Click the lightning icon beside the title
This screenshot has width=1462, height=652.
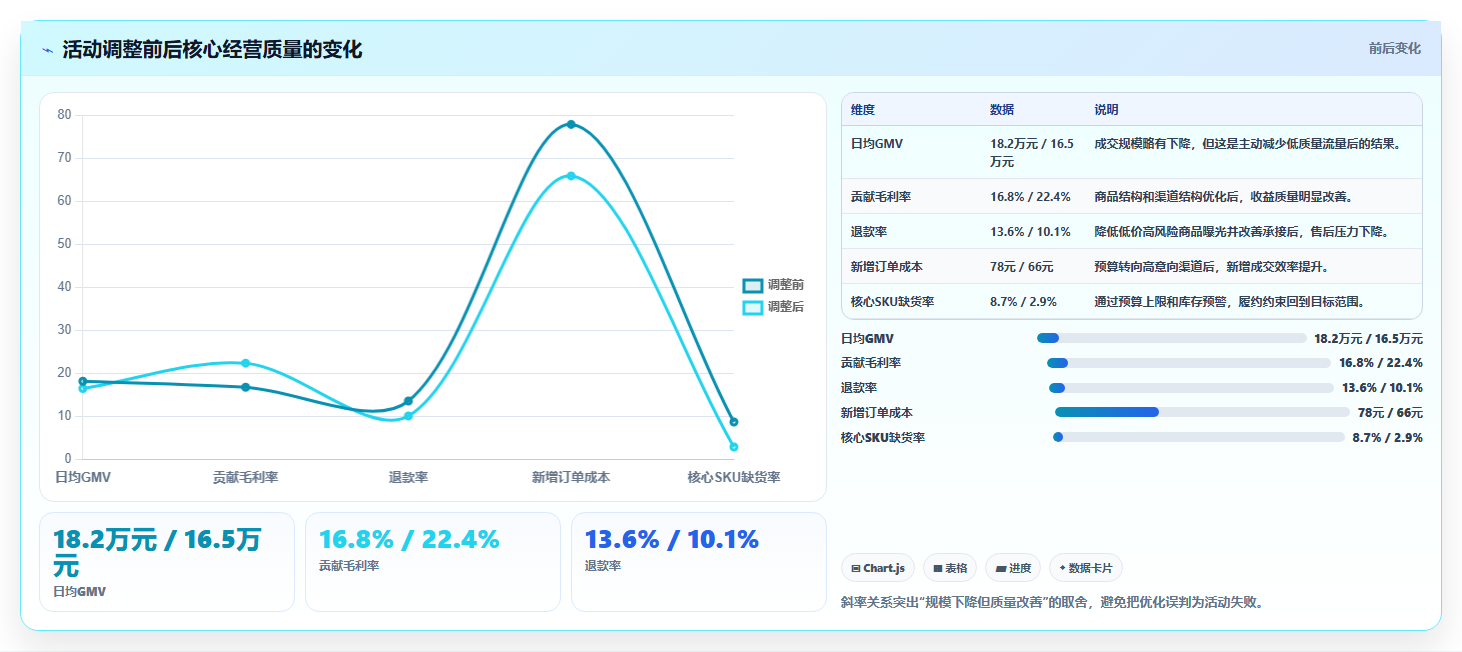point(47,50)
